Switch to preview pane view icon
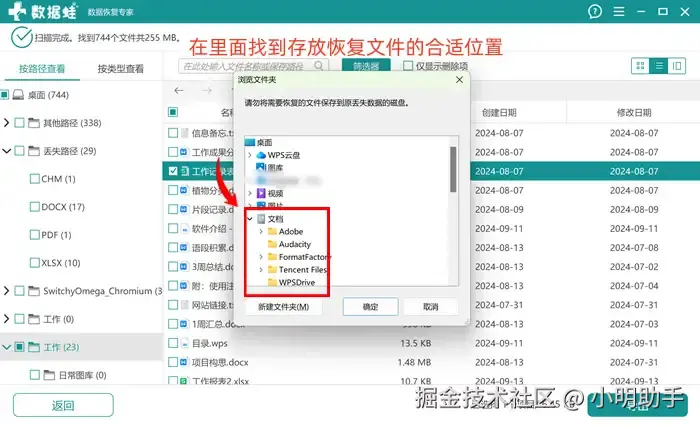The height and width of the screenshot is (426, 700). click(x=677, y=66)
